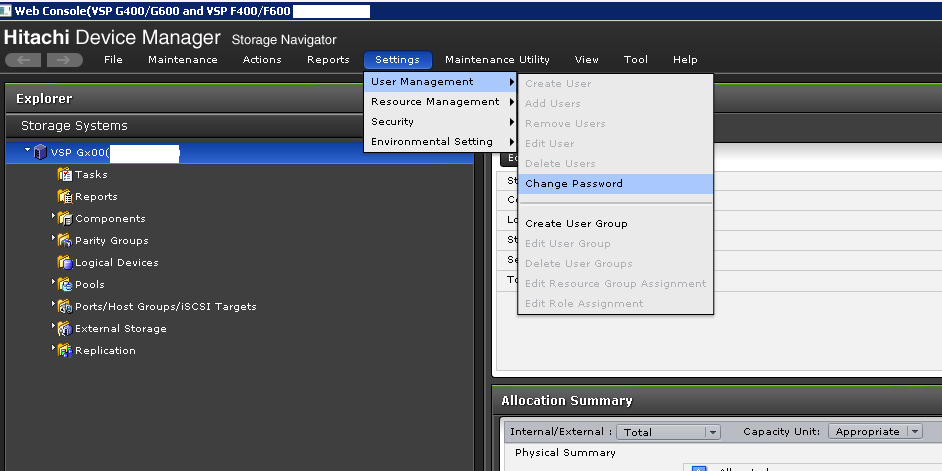The width and height of the screenshot is (942, 471).
Task: Select User Management submenu entry
Action: (x=440, y=82)
